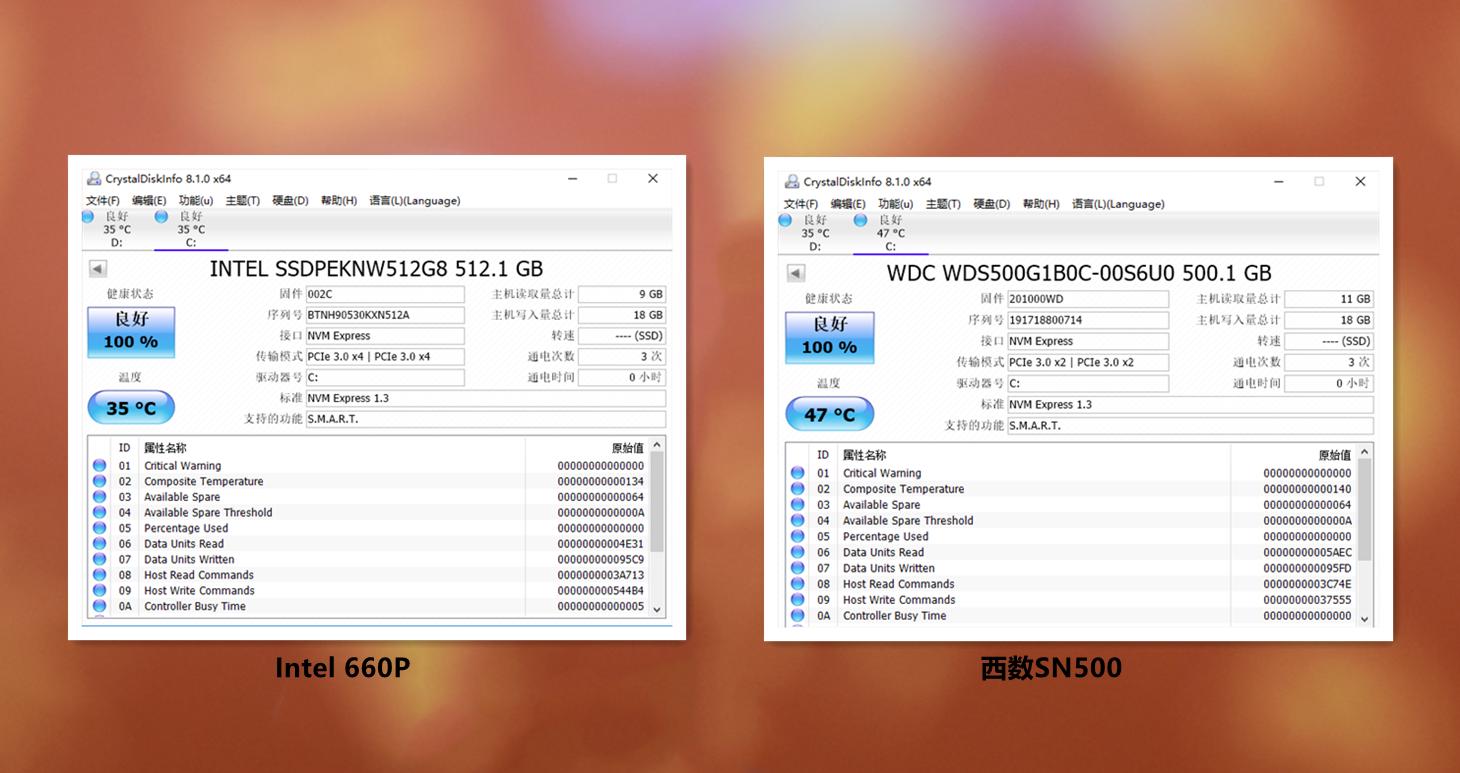The height and width of the screenshot is (773, 1460).
Task: Open 语言(L)(Language) menu in Intel window
Action: click(x=415, y=200)
